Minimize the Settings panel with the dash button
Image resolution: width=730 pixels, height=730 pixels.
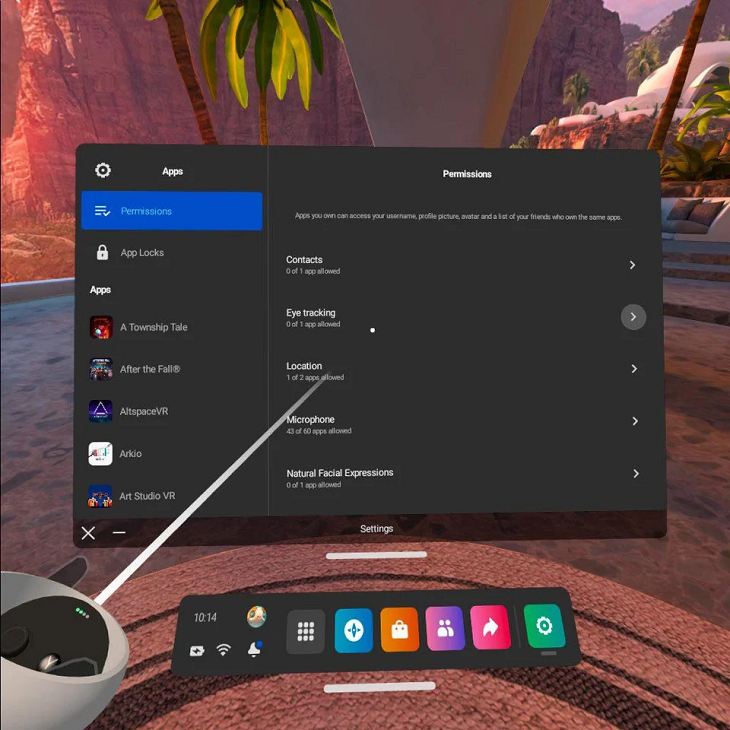point(119,533)
